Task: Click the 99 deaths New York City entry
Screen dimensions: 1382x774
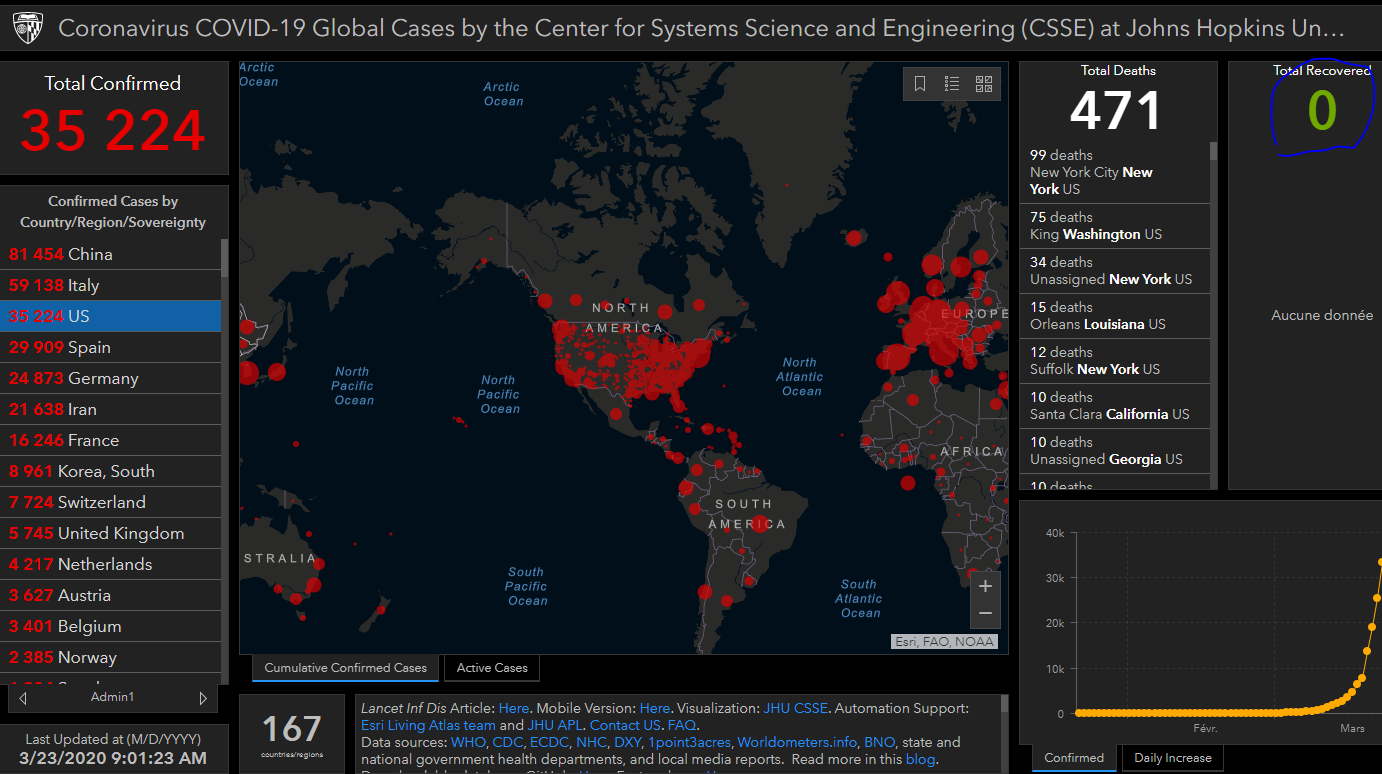Action: coord(1115,172)
